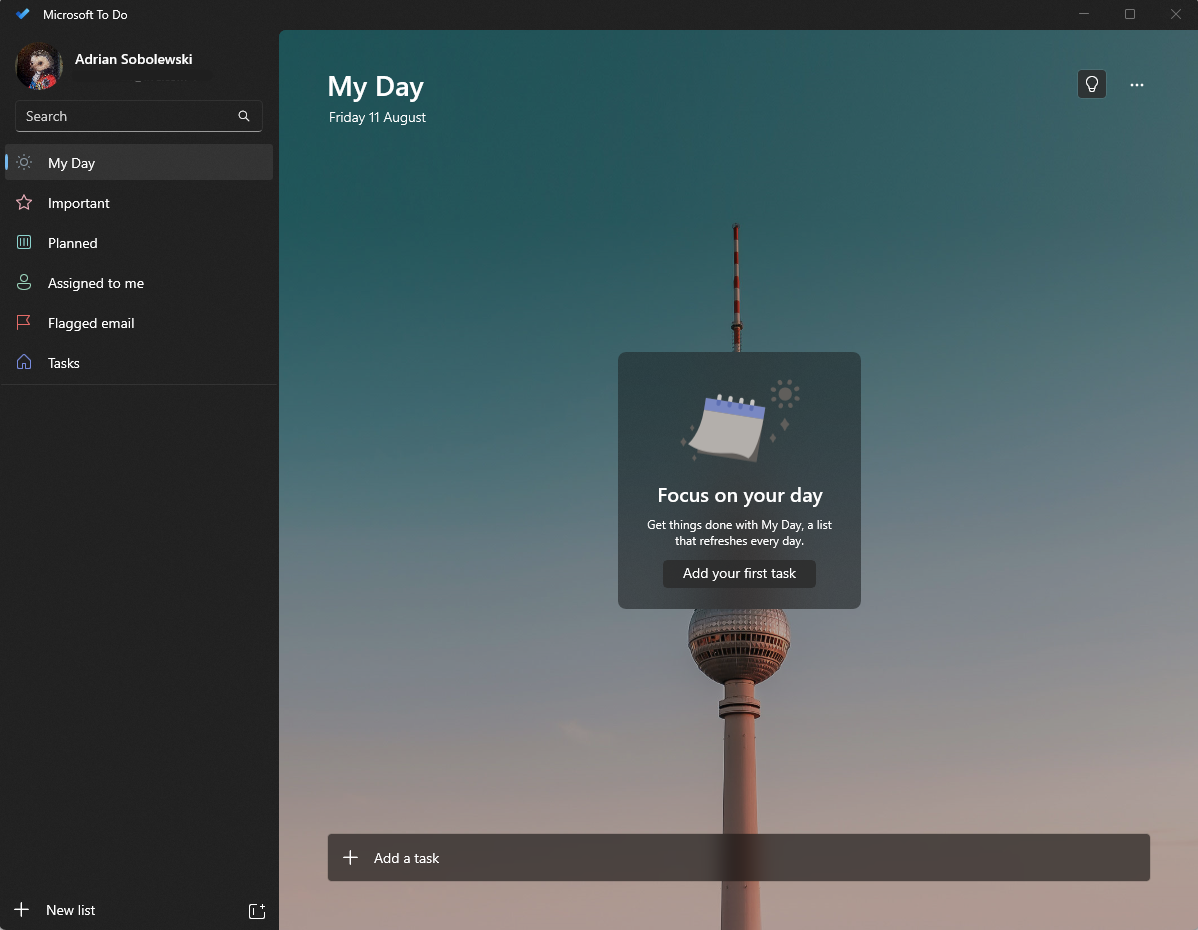Click the Focus on your day heading

click(x=740, y=495)
